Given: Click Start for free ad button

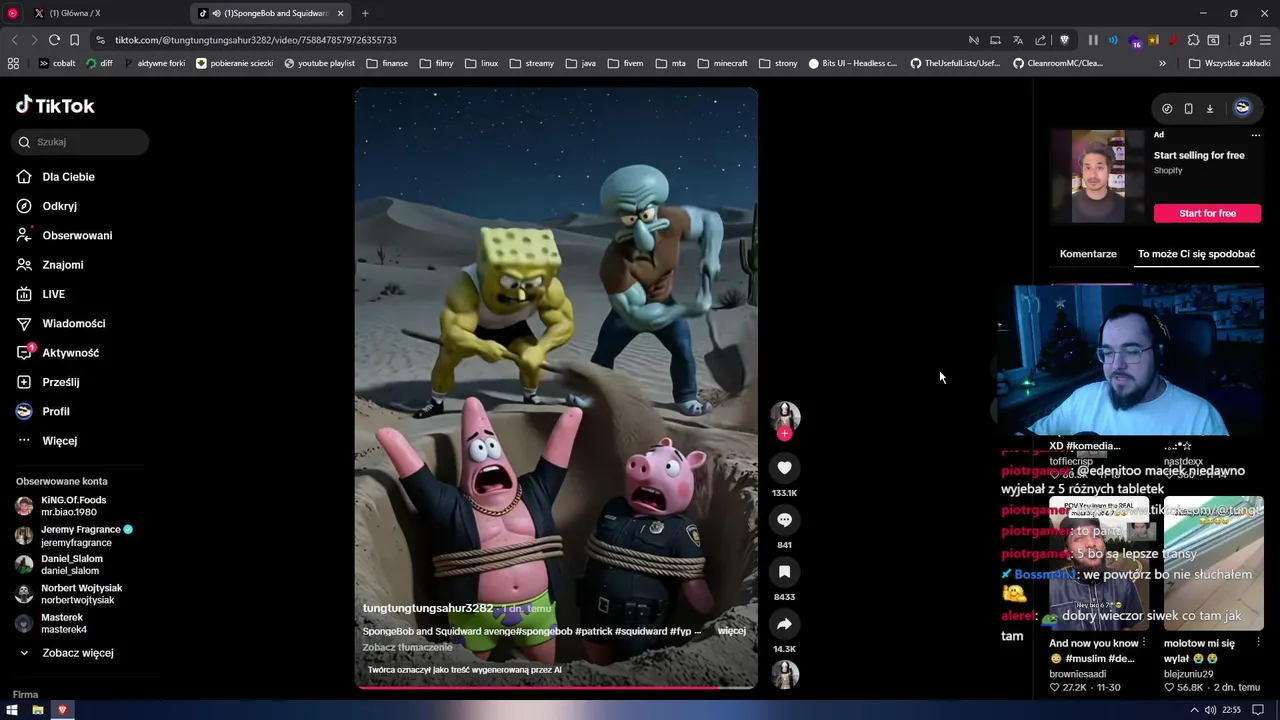Looking at the screenshot, I should click(x=1207, y=213).
